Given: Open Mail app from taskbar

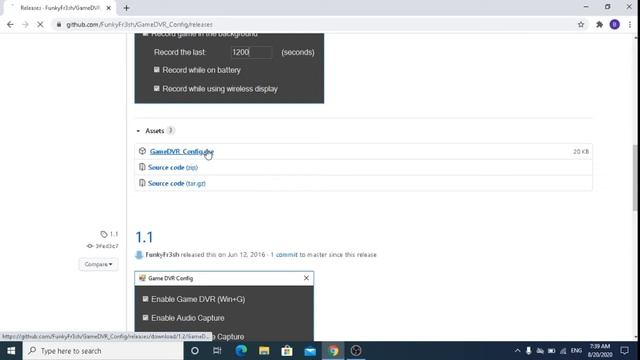Looking at the screenshot, I should pyautogui.click(x=310, y=351).
